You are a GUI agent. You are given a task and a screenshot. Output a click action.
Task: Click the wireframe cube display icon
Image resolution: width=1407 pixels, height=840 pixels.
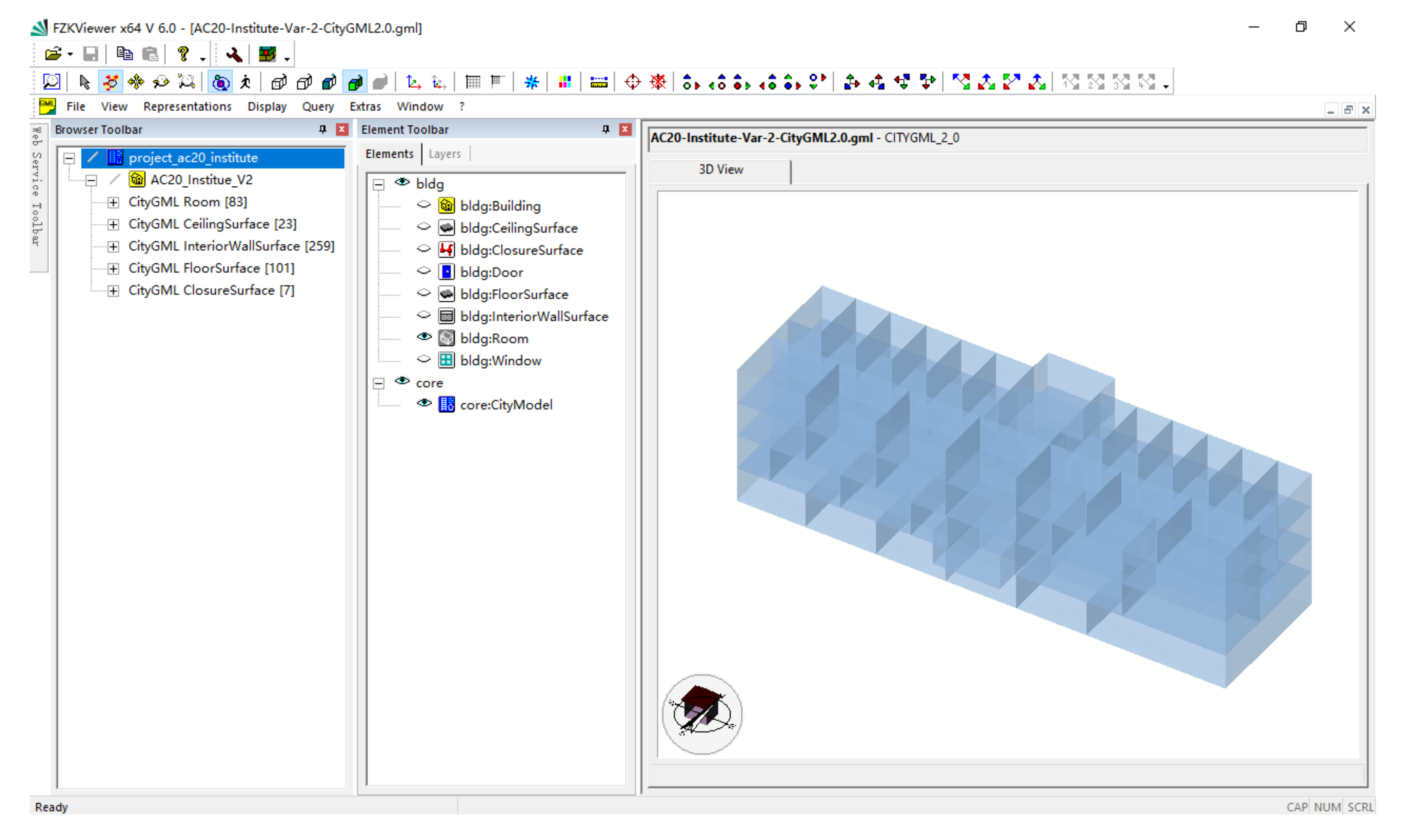pyautogui.click(x=279, y=83)
